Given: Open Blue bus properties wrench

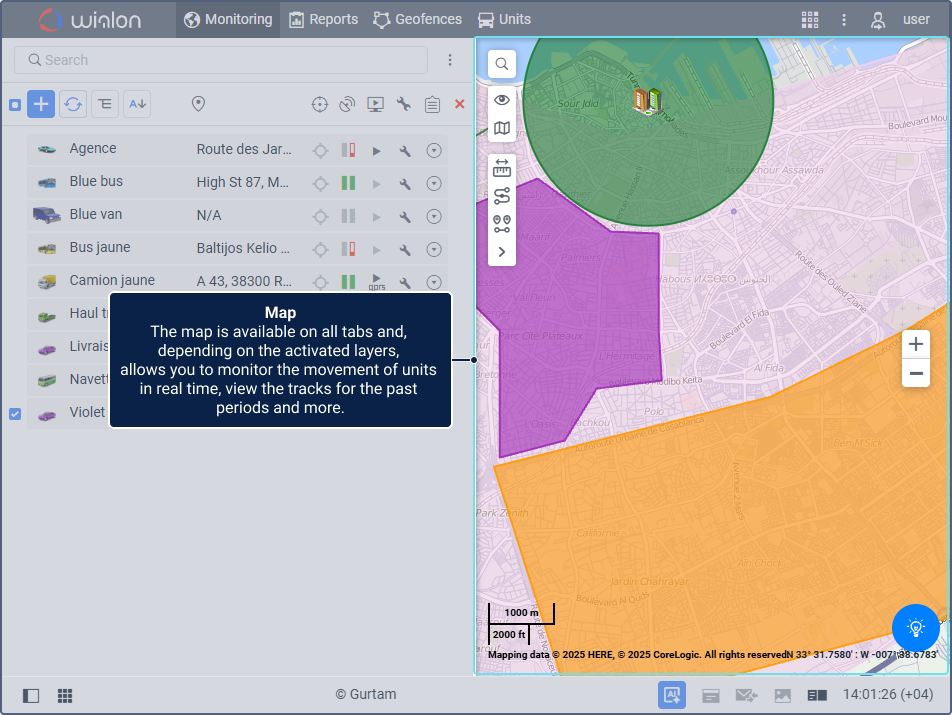Looking at the screenshot, I should click(x=405, y=183).
